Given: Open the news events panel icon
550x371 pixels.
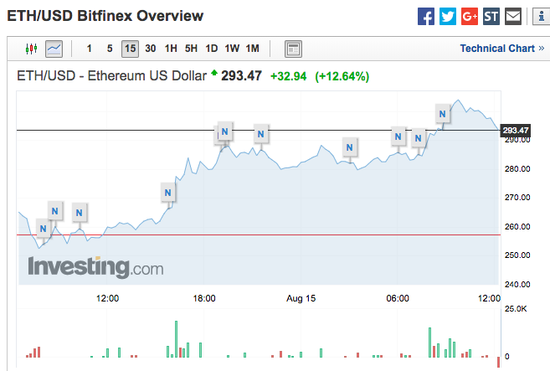Looking at the screenshot, I should 293,49.
